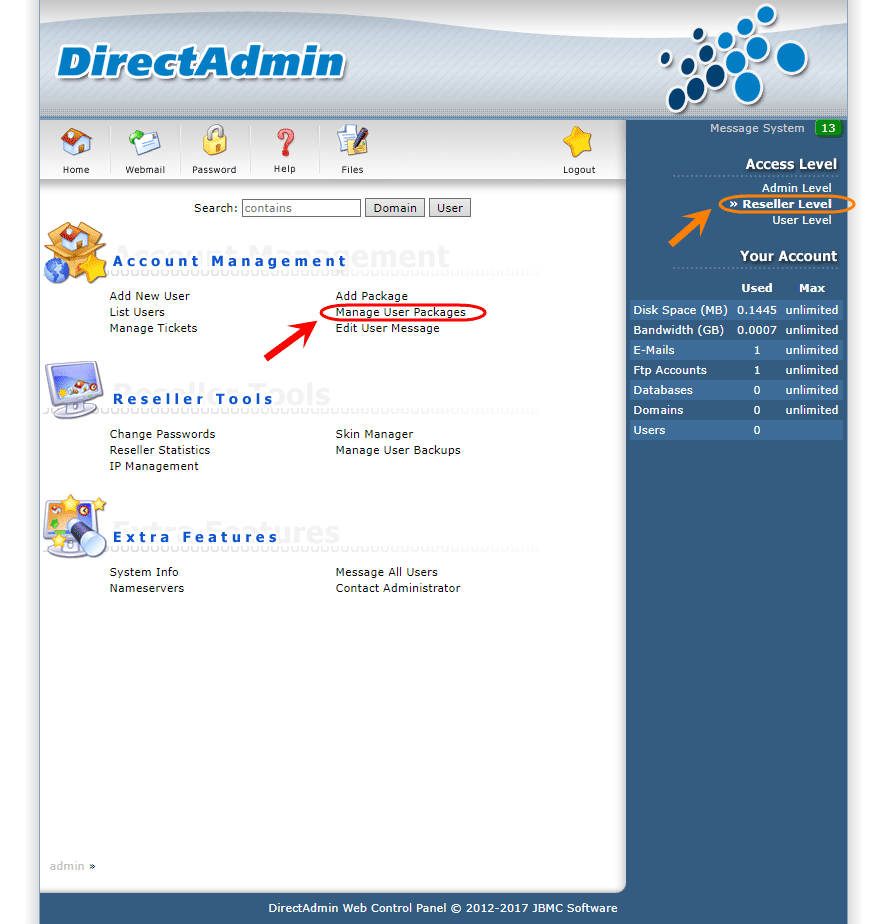Click the Your Account heading
The image size is (886, 924).
tap(788, 256)
